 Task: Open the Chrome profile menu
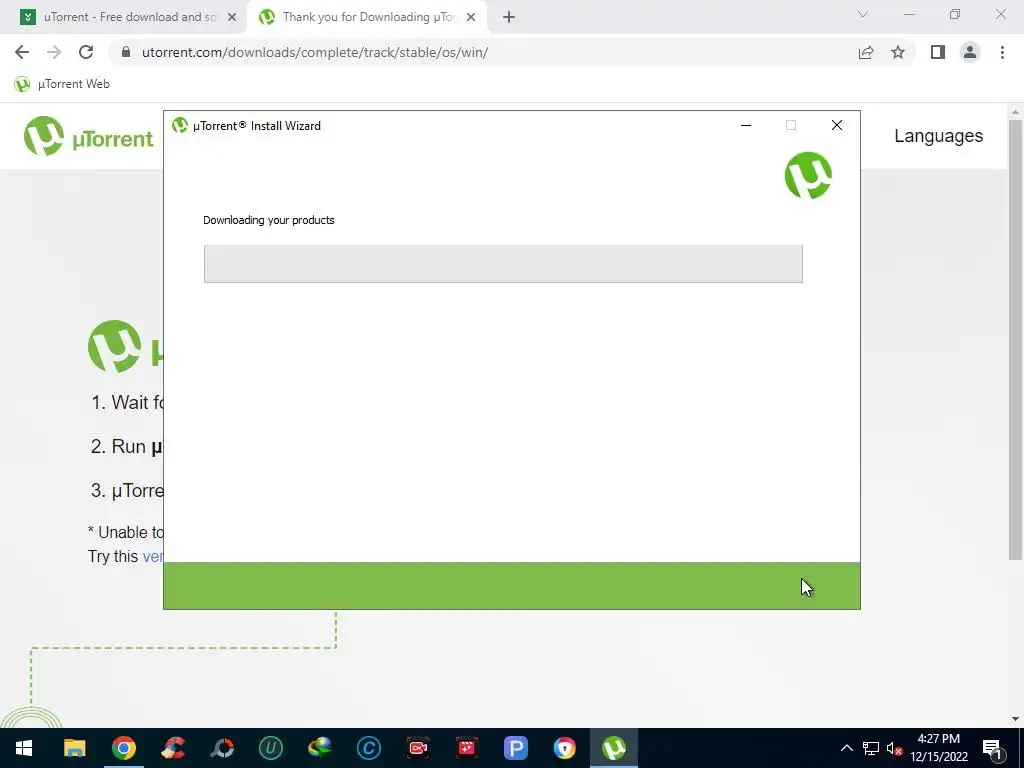[970, 52]
